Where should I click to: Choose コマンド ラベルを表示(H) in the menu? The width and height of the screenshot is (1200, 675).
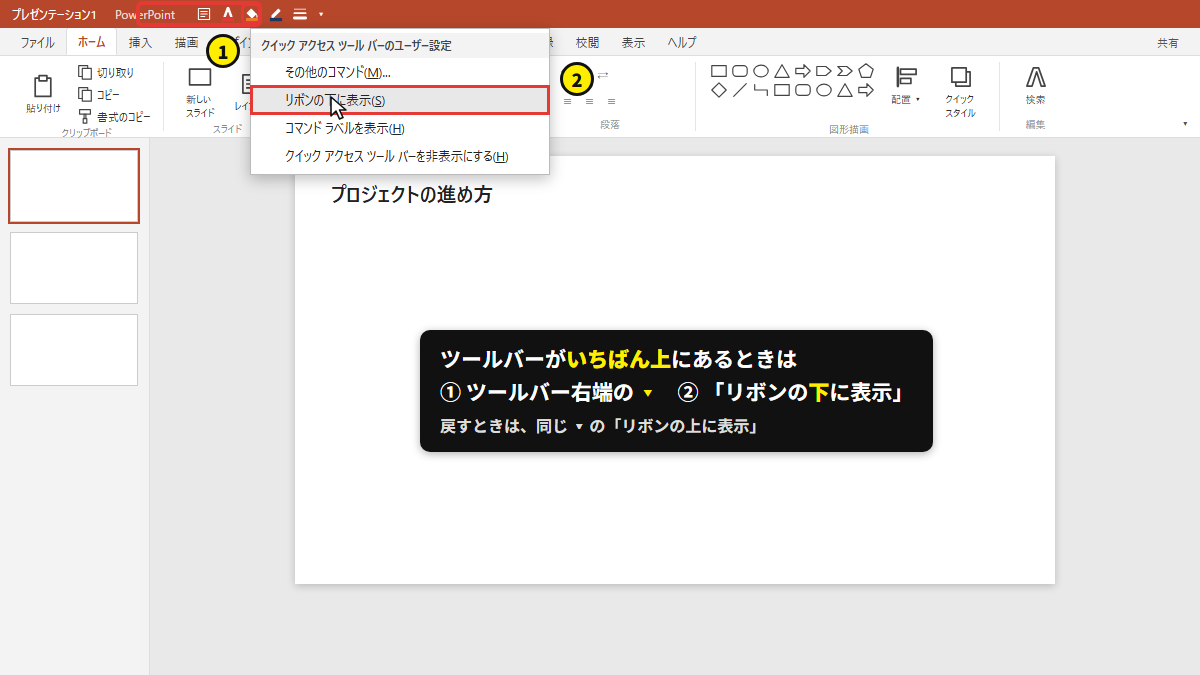tap(400, 128)
